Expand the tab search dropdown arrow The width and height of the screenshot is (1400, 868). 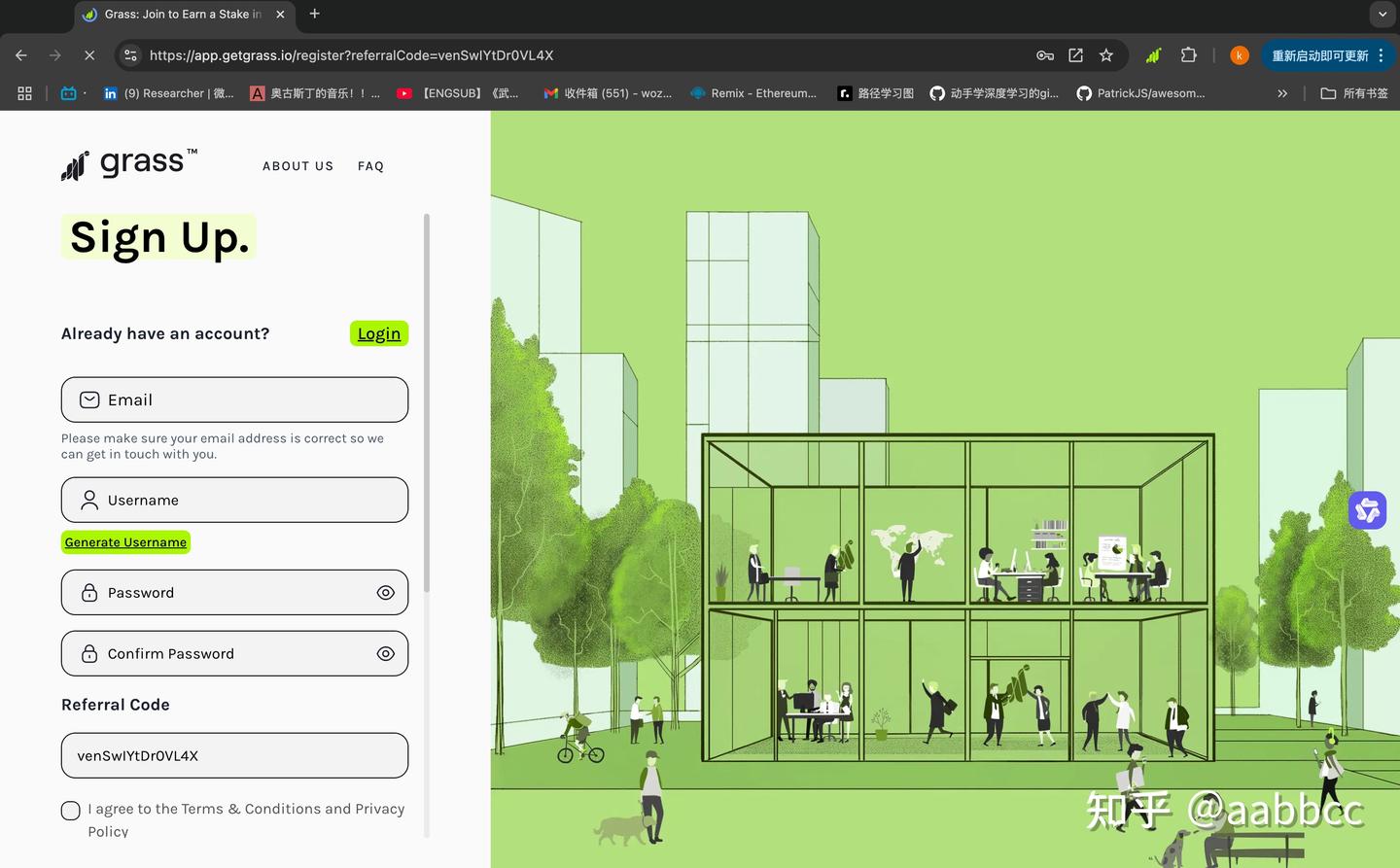point(1382,14)
